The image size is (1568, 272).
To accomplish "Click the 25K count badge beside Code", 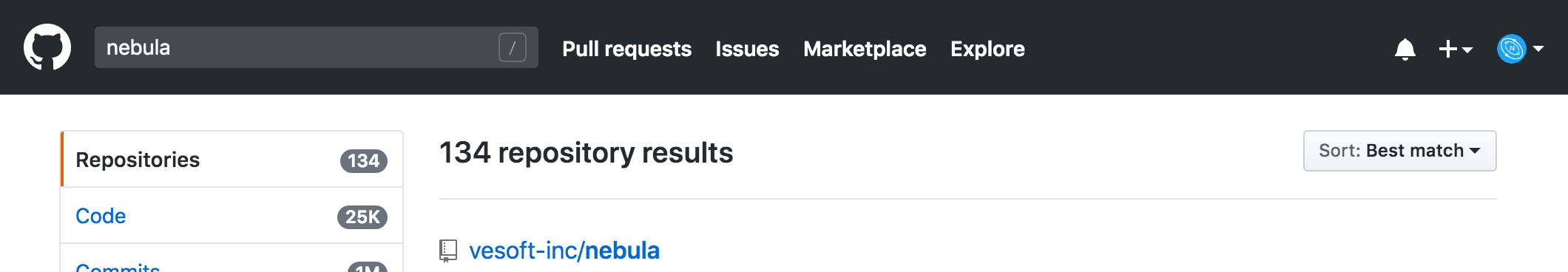I will tap(362, 217).
